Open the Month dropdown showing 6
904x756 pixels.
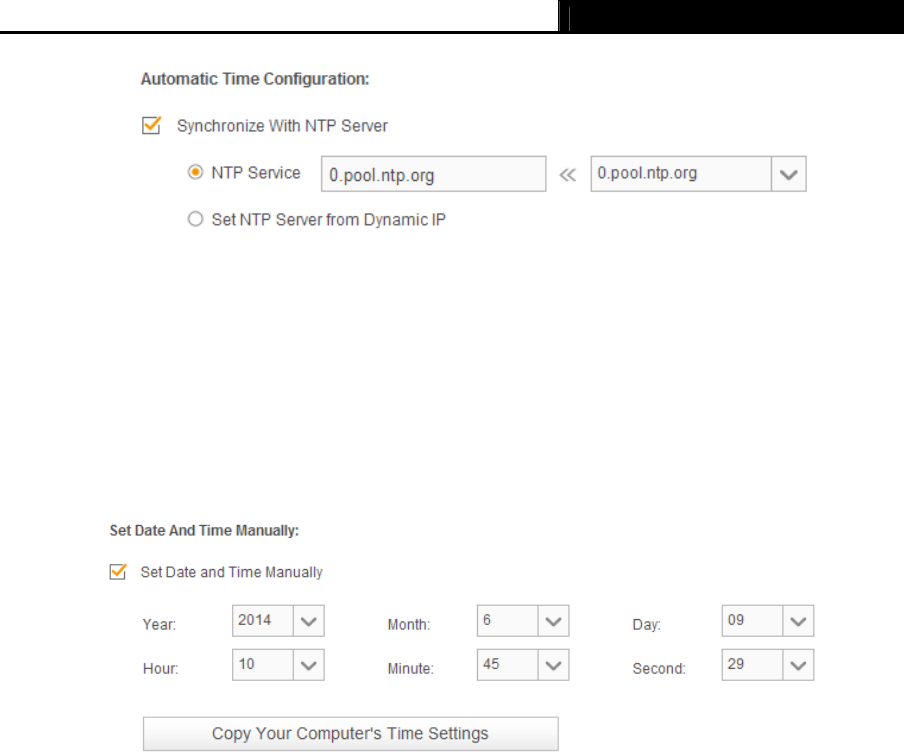click(x=523, y=620)
